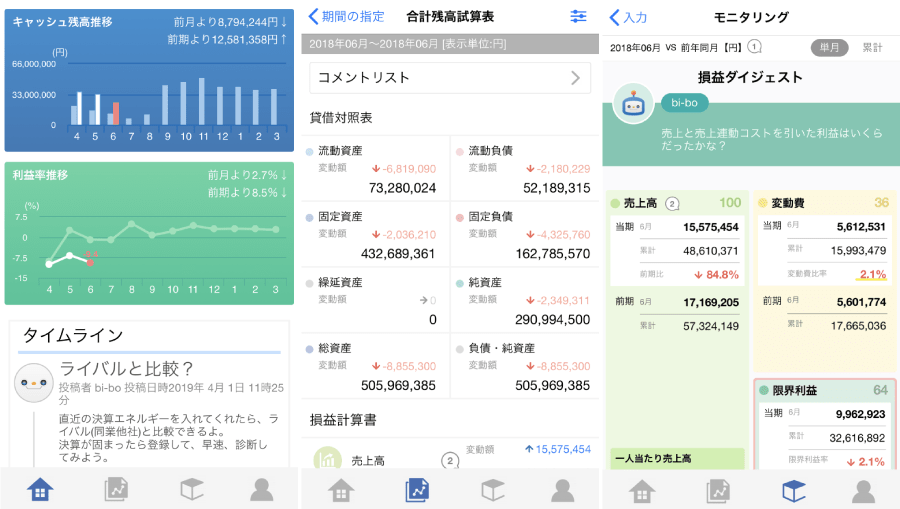This screenshot has height=509, width=900.
Task: Select the highlighted report chart icon in the middle screen's bottom bar
Action: pyautogui.click(x=417, y=491)
